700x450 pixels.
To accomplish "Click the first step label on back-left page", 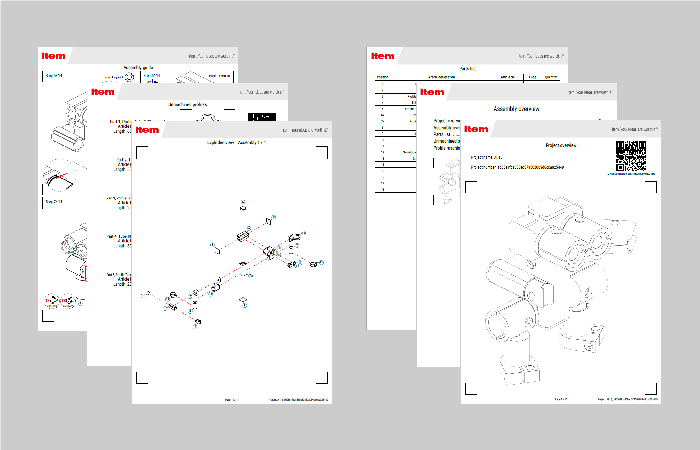I will [x=53, y=74].
